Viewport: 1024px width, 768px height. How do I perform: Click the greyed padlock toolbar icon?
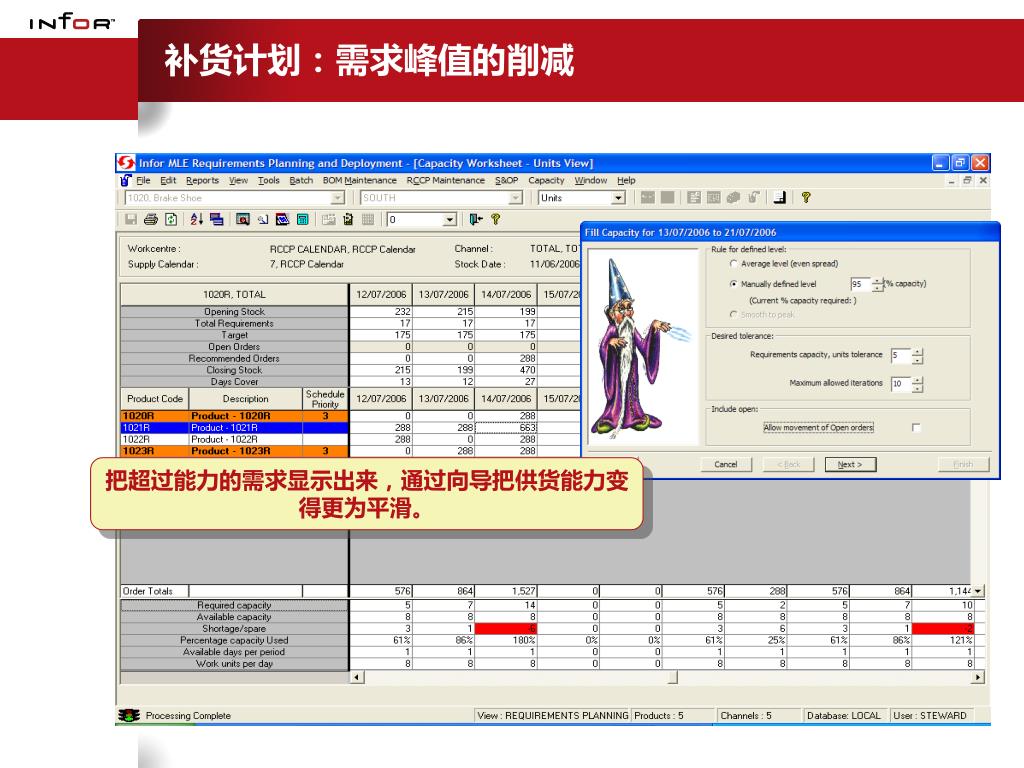point(754,197)
